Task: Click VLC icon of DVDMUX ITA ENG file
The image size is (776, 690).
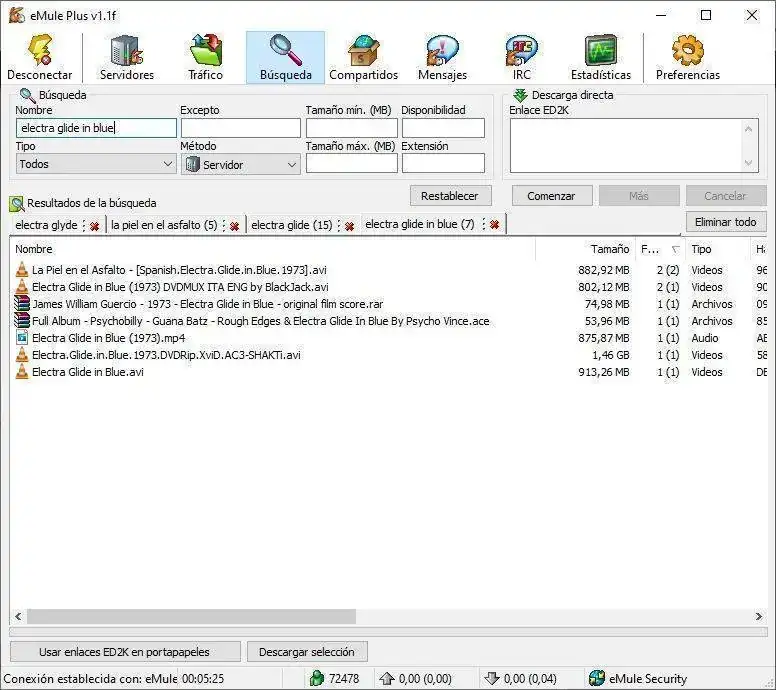Action: coord(22,287)
